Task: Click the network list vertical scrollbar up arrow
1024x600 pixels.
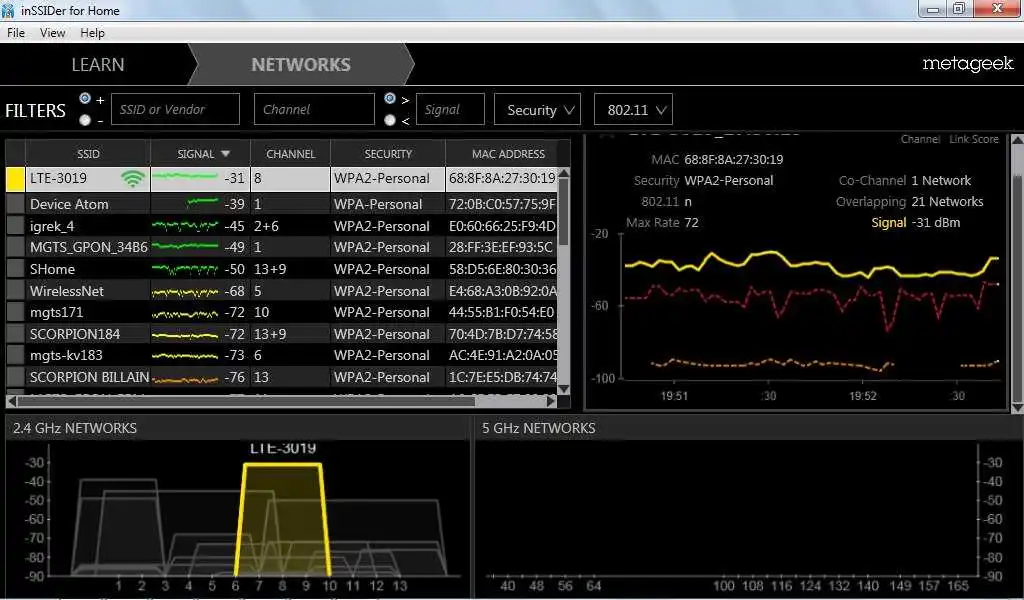Action: 564,173
